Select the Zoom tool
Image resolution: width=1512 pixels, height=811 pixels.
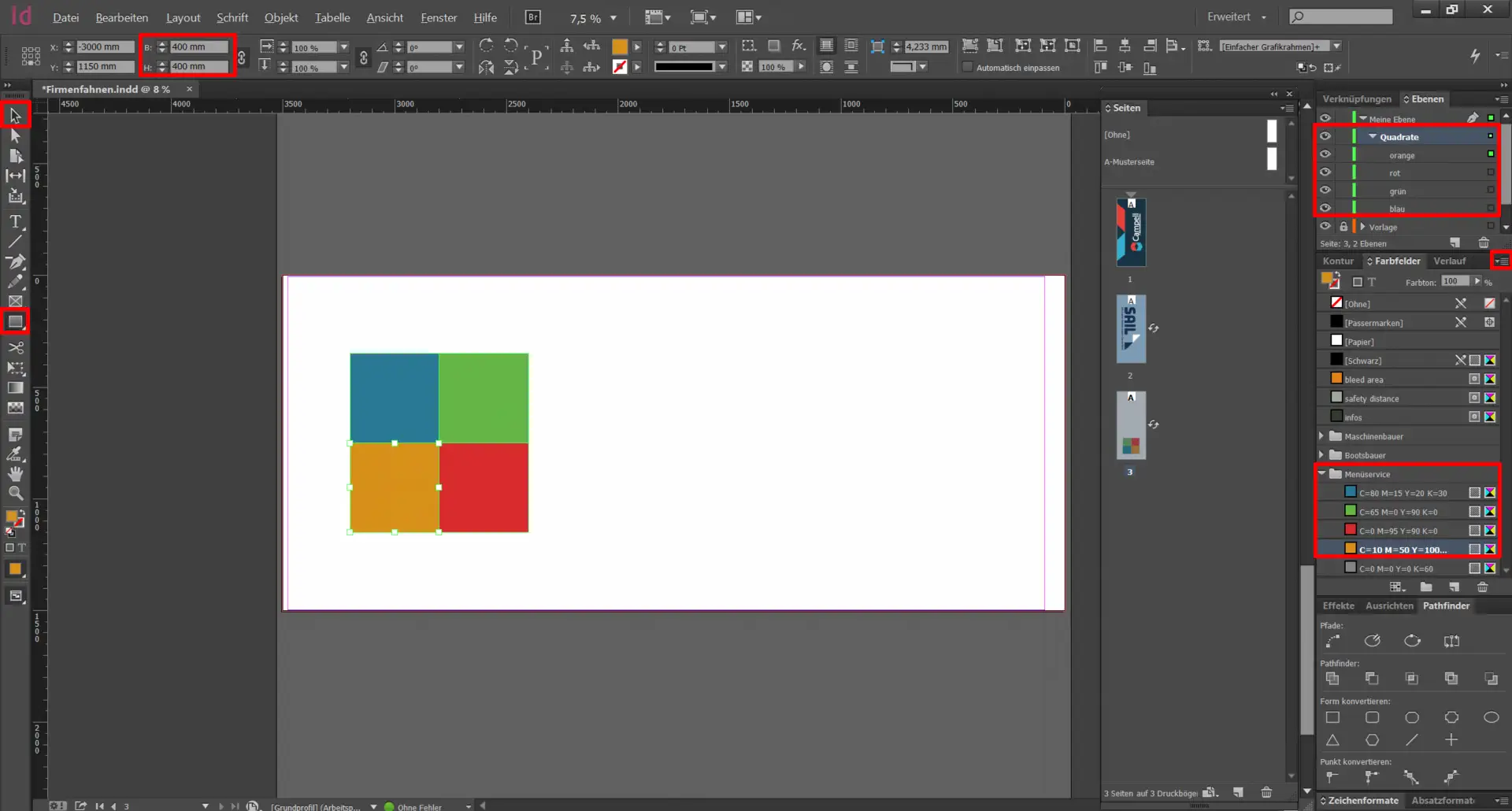[x=15, y=494]
